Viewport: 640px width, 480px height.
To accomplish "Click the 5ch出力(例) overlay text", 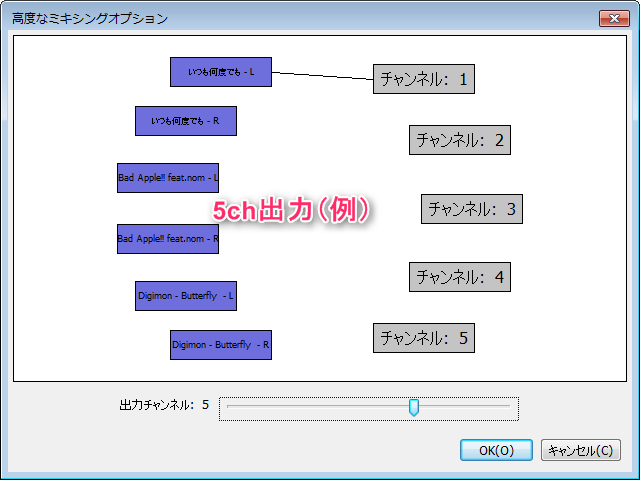I will [291, 211].
